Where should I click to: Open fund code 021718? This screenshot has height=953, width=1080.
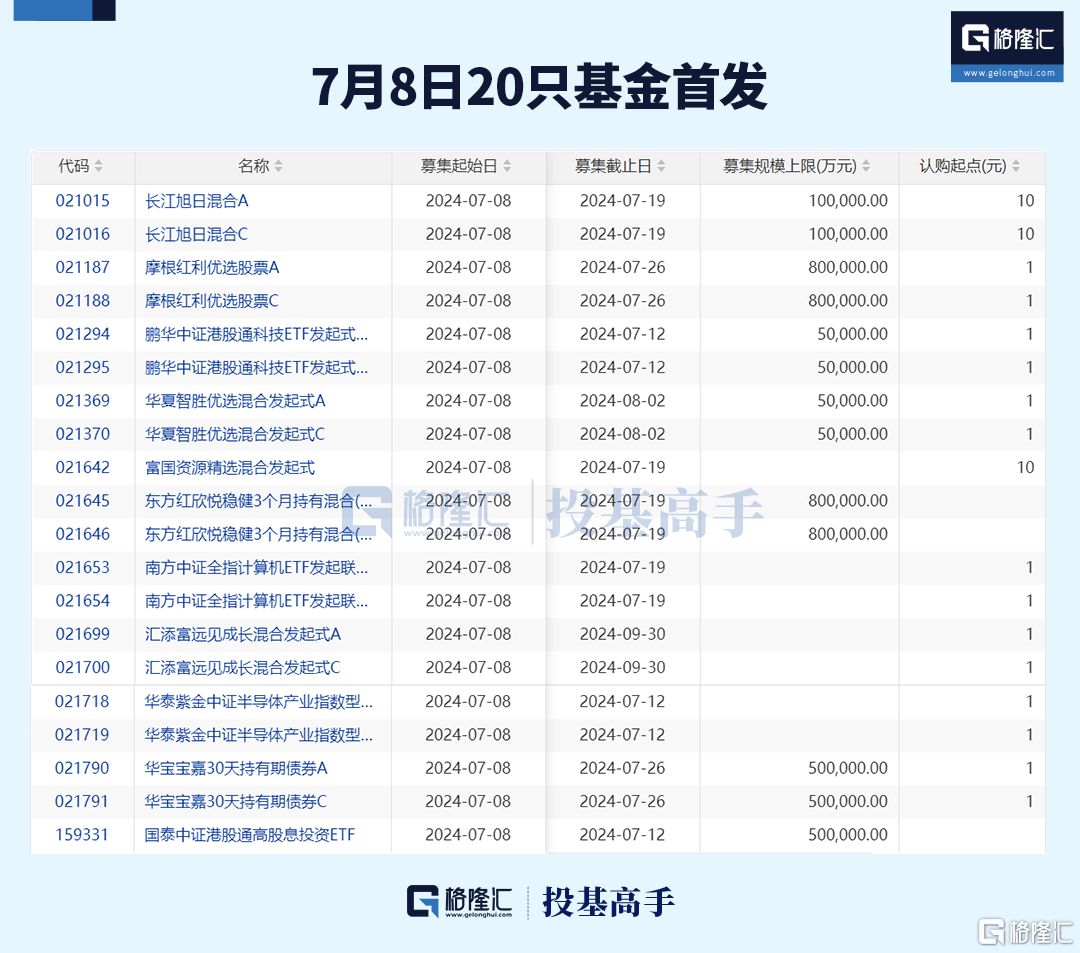(x=82, y=702)
